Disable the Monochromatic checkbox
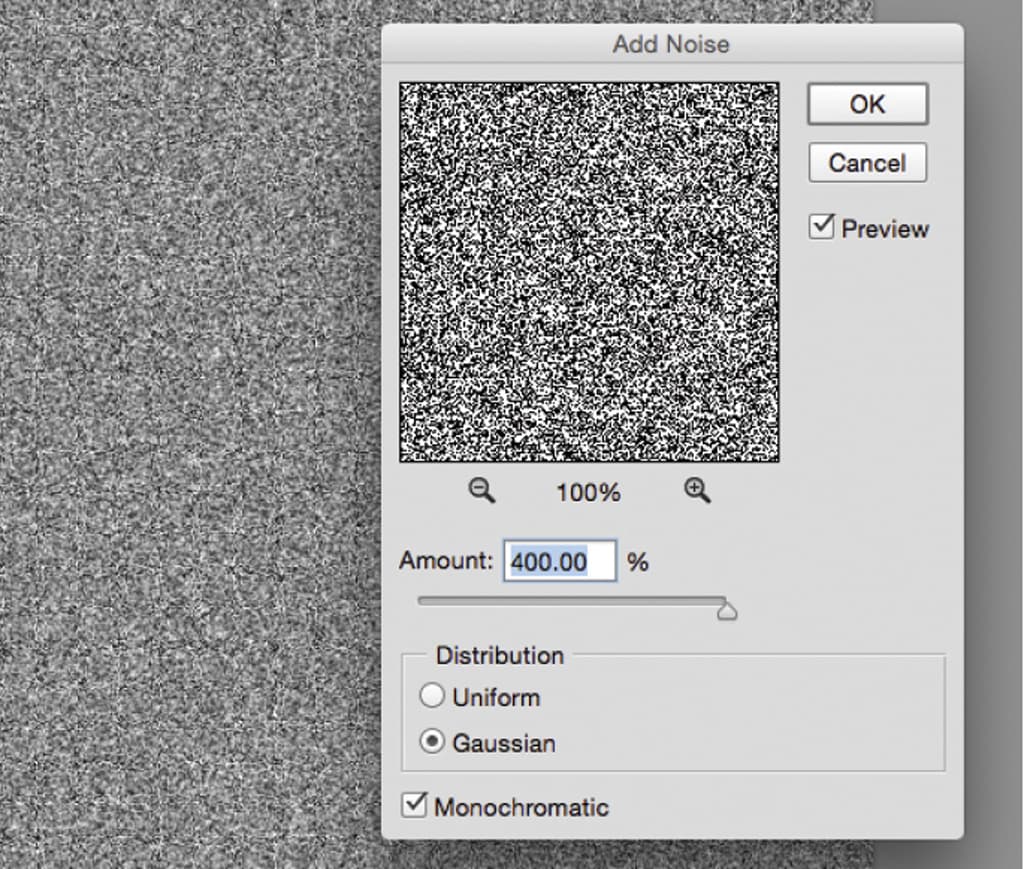1024x869 pixels. point(414,806)
